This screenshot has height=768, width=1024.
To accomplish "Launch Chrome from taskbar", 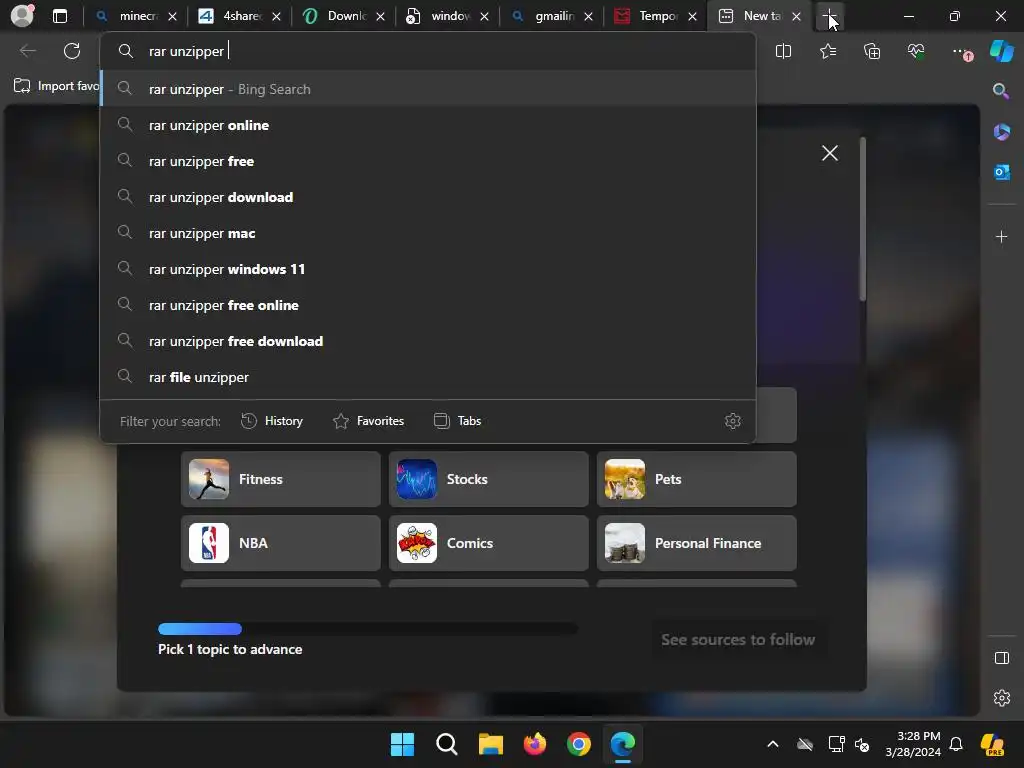I will tap(579, 744).
